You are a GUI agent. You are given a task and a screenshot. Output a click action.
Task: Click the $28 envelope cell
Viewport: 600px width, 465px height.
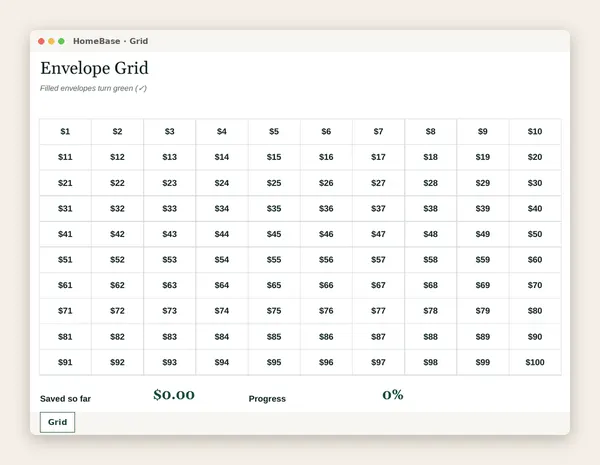pyautogui.click(x=430, y=183)
